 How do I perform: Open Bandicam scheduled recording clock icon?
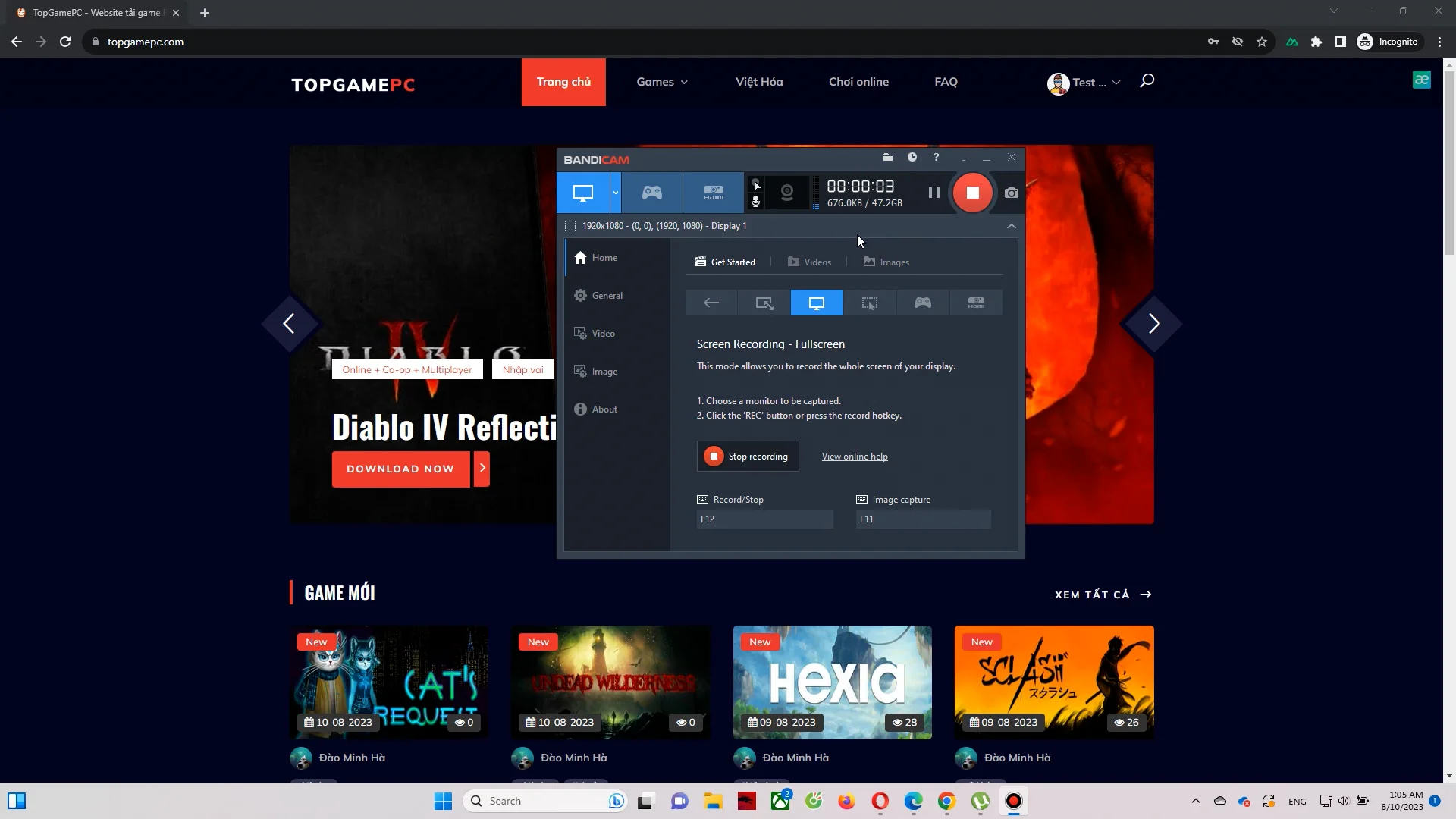coord(912,157)
